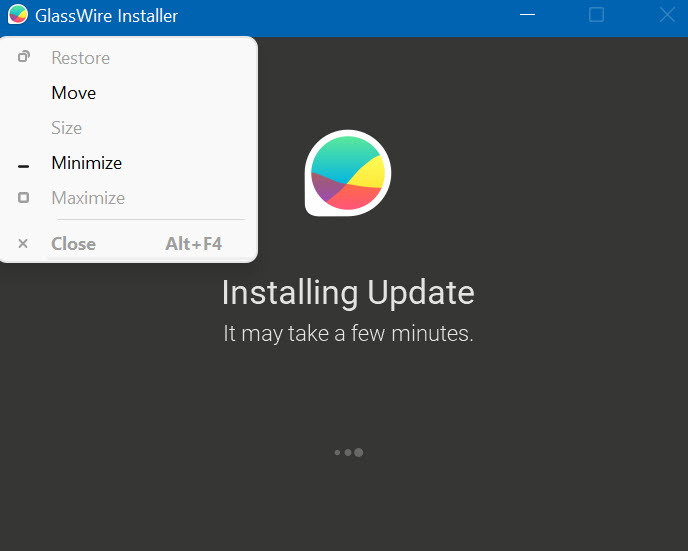Click the large GlassWire logo
The height and width of the screenshot is (551, 688).
tap(347, 173)
